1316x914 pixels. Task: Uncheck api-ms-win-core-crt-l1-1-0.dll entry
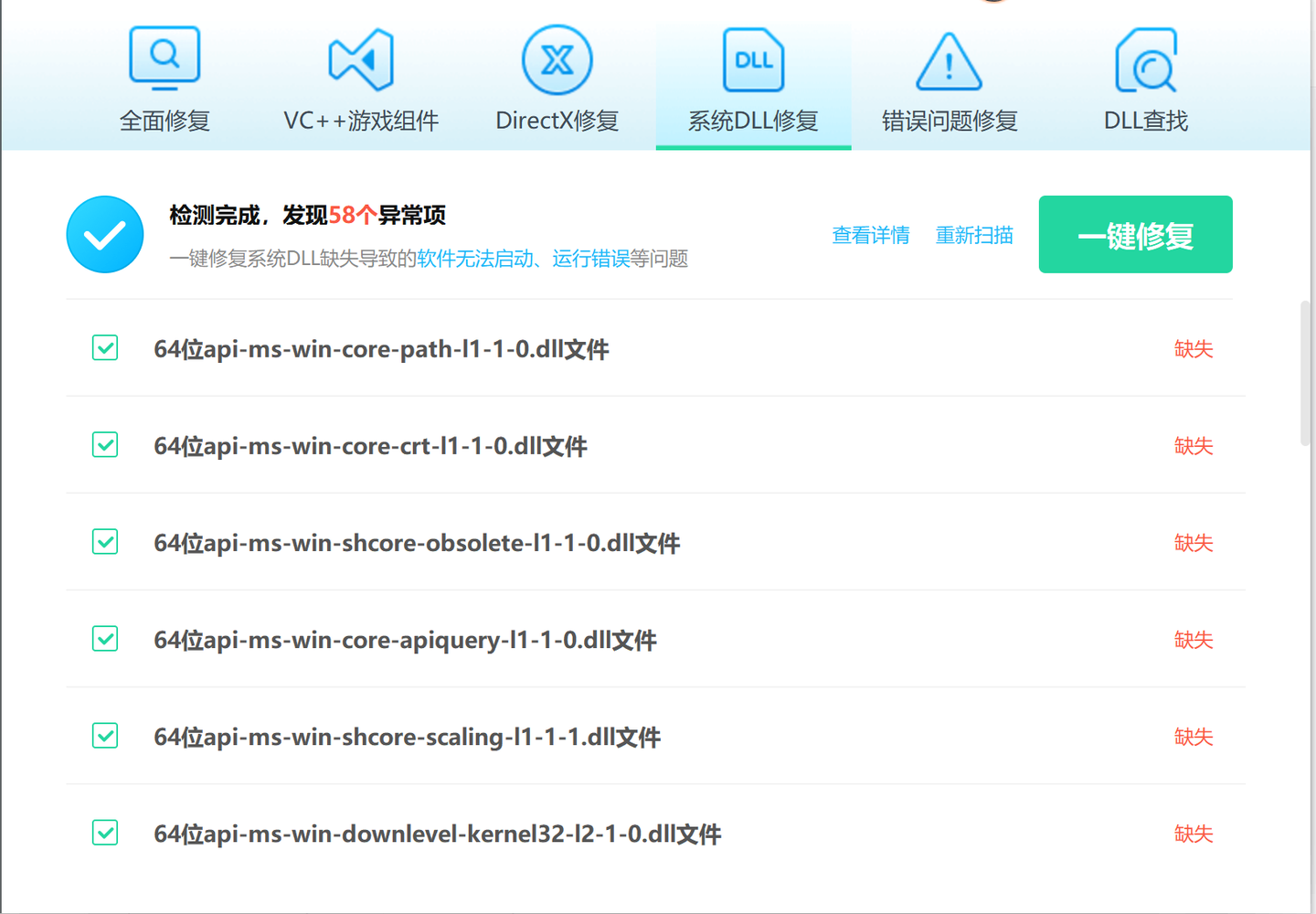[104, 445]
